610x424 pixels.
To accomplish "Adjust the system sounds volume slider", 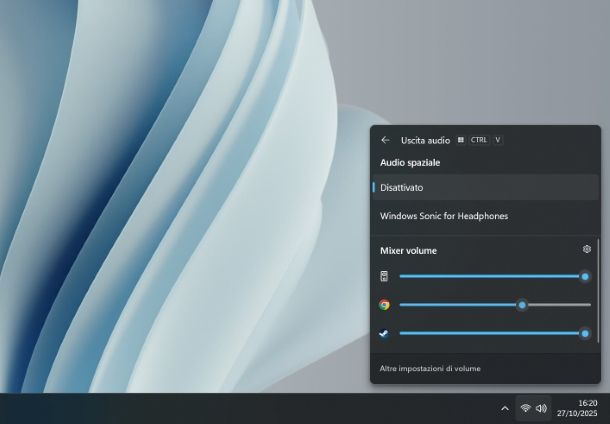I will tap(495, 277).
